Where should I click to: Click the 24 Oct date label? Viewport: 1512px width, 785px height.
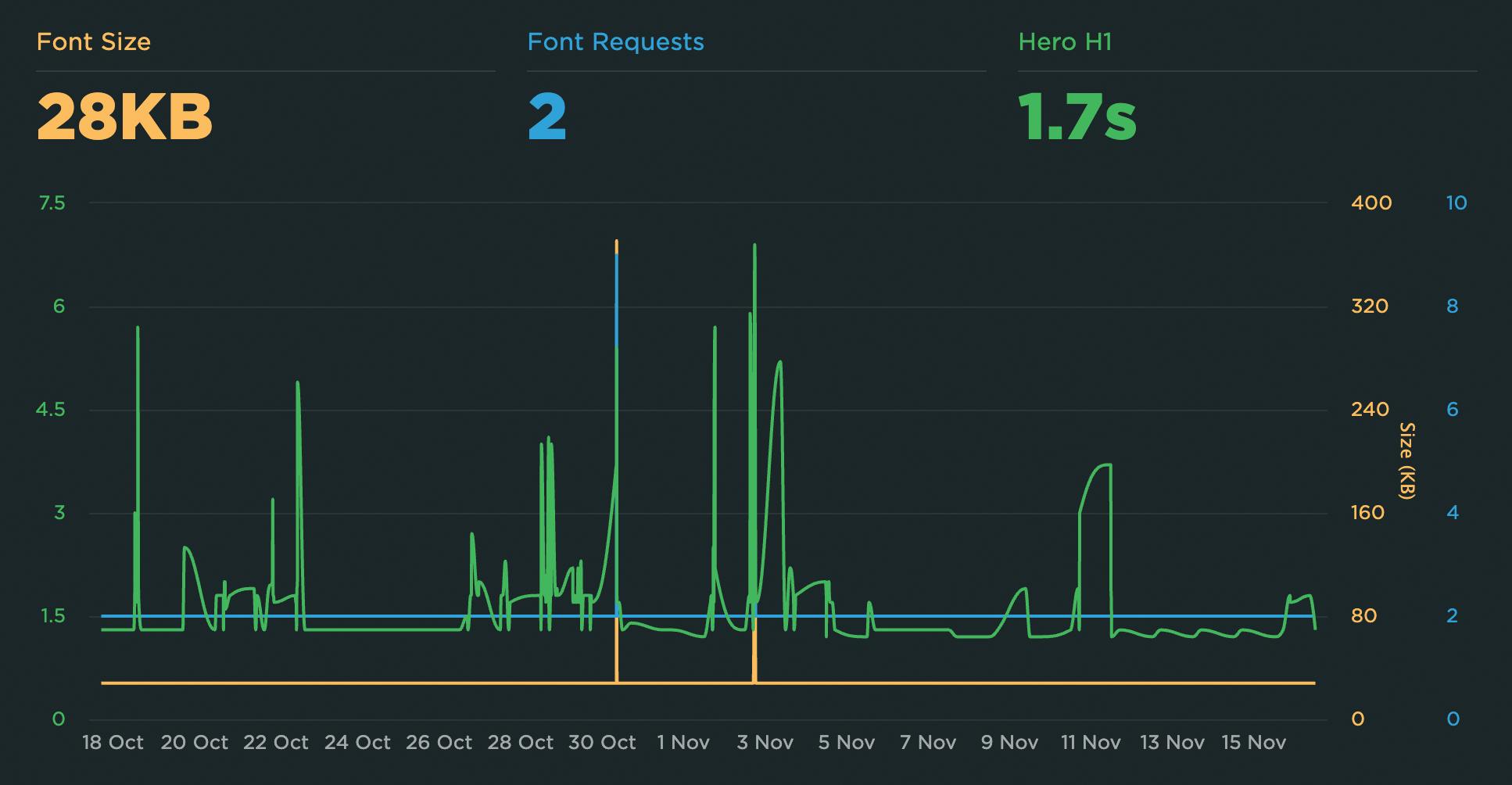coord(357,743)
